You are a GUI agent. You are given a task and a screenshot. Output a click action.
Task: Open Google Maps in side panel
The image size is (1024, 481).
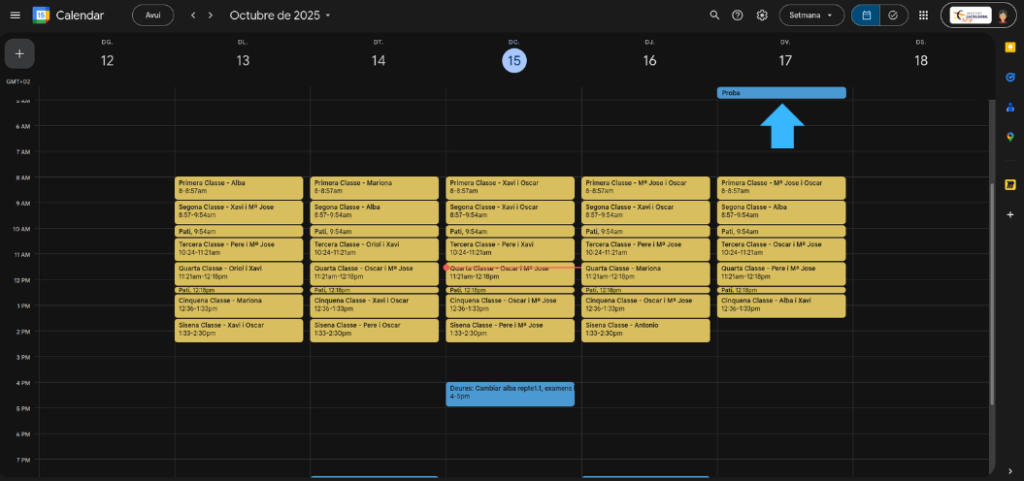pyautogui.click(x=1010, y=137)
